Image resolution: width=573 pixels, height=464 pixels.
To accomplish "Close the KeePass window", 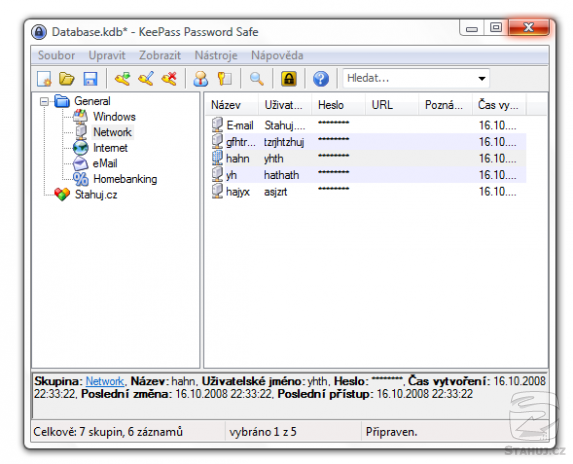I will pyautogui.click(x=528, y=27).
